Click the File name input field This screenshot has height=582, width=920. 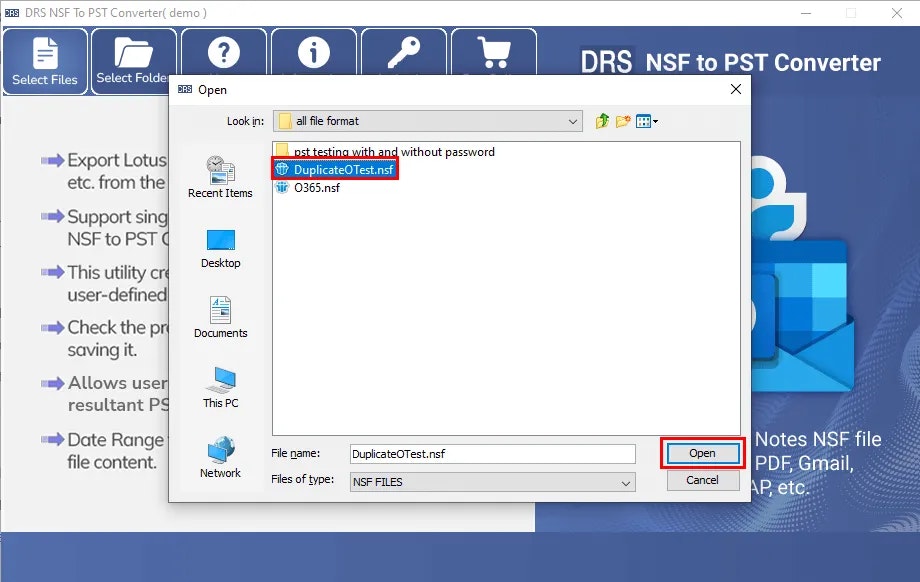coord(492,454)
